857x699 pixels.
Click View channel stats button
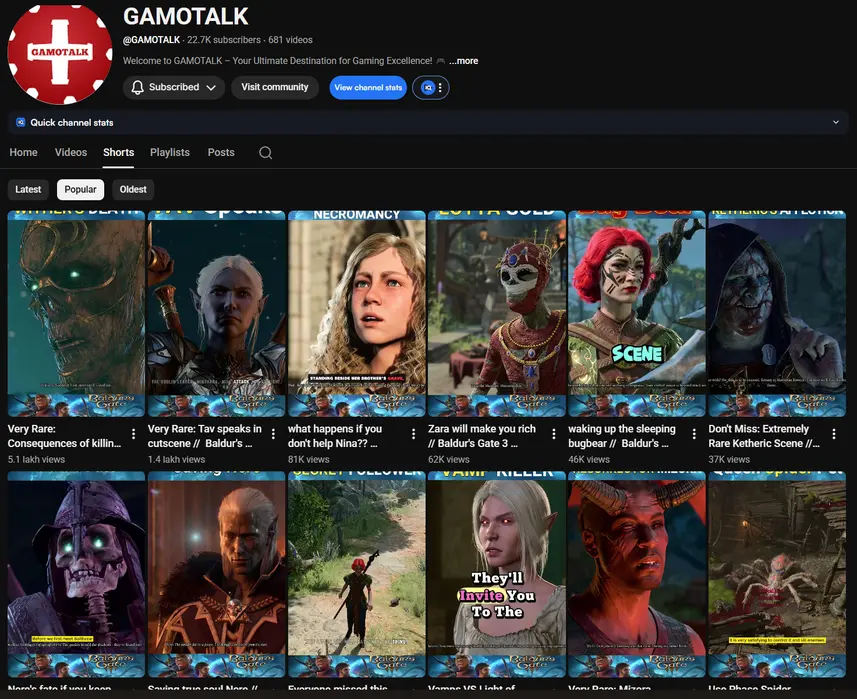click(x=368, y=87)
